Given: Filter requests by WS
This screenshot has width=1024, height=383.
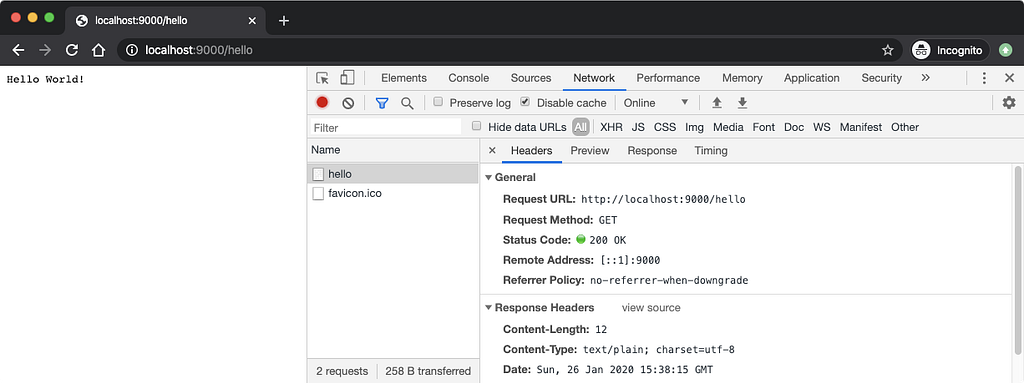Looking at the screenshot, I should point(822,127).
